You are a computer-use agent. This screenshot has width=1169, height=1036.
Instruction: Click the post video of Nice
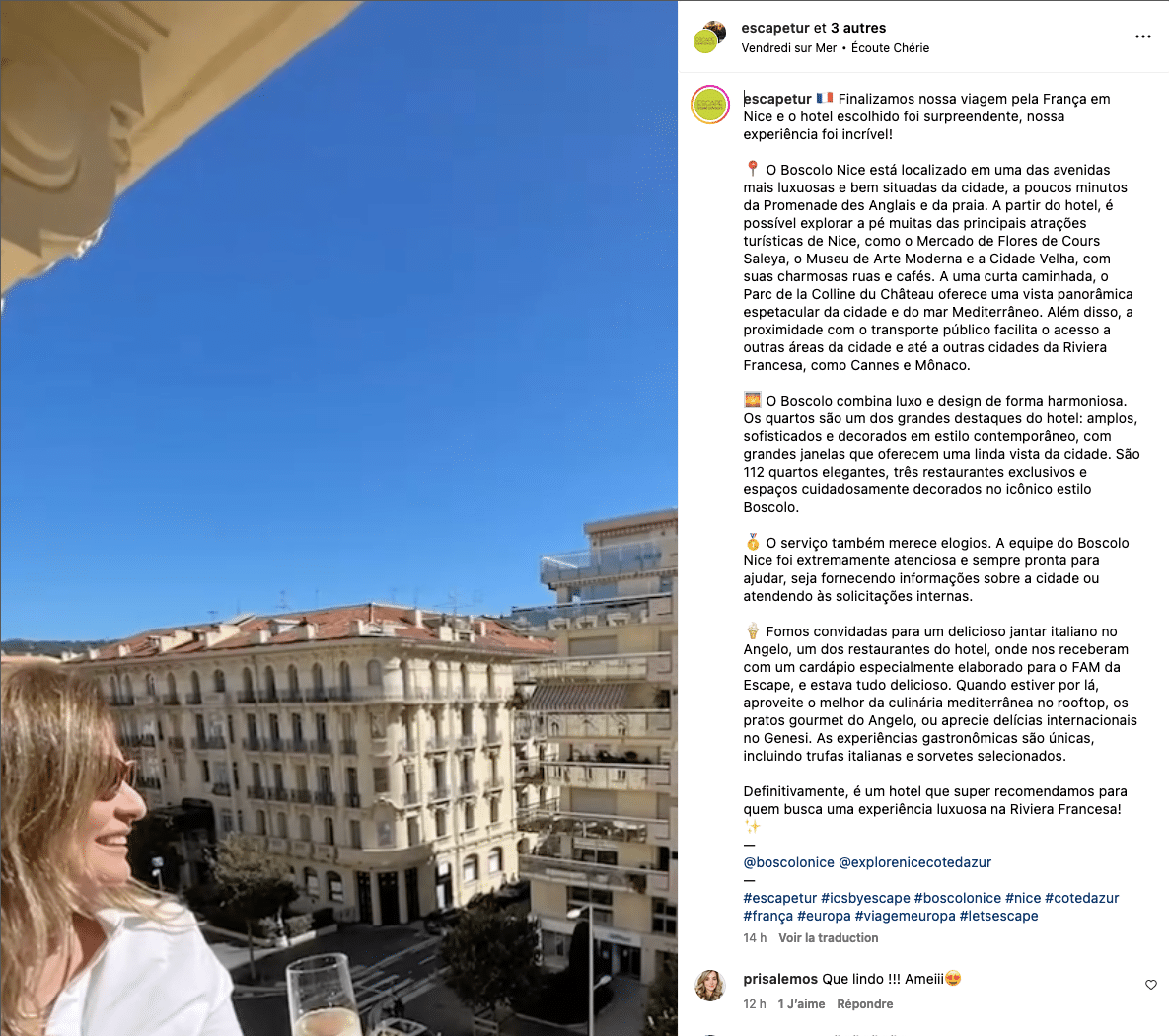338,518
